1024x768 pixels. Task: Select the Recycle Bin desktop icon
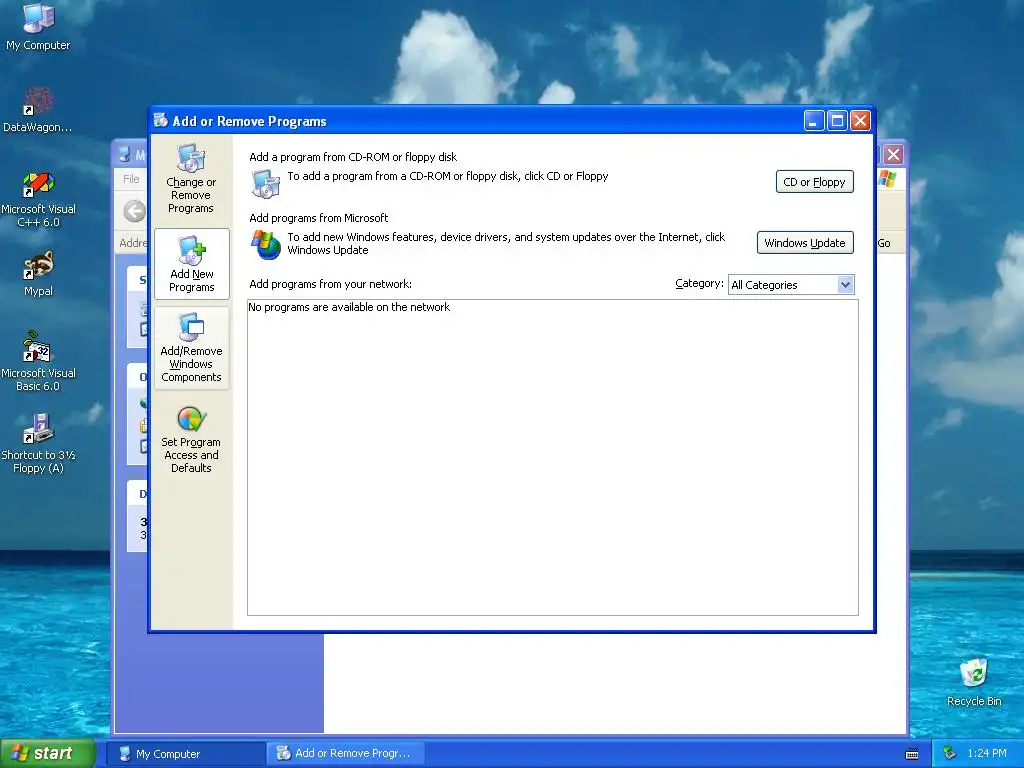point(974,682)
